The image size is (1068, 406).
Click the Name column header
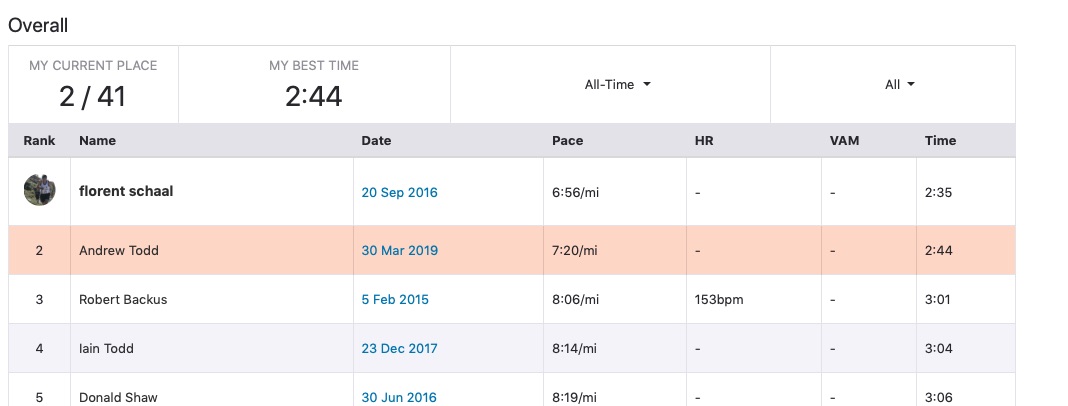[x=97, y=141]
